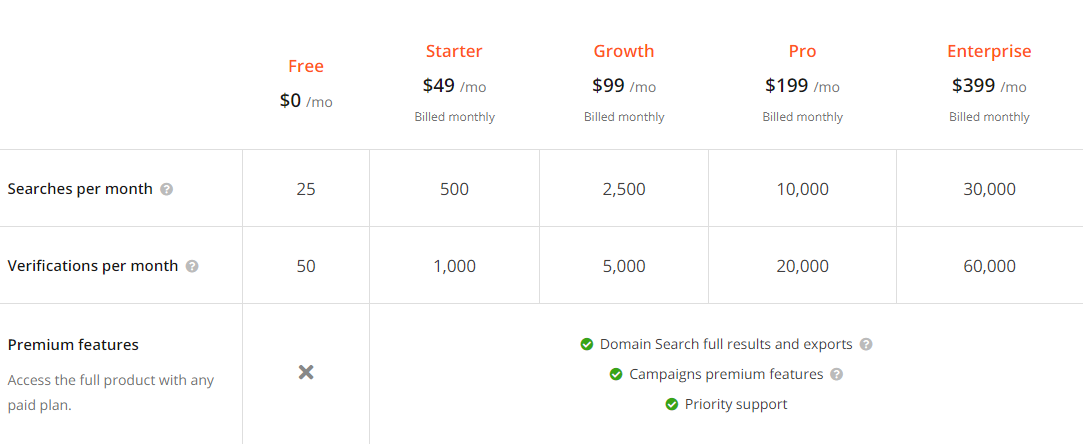Click the gray X in Free column
Image resolution: width=1085 pixels, height=444 pixels.
click(306, 373)
